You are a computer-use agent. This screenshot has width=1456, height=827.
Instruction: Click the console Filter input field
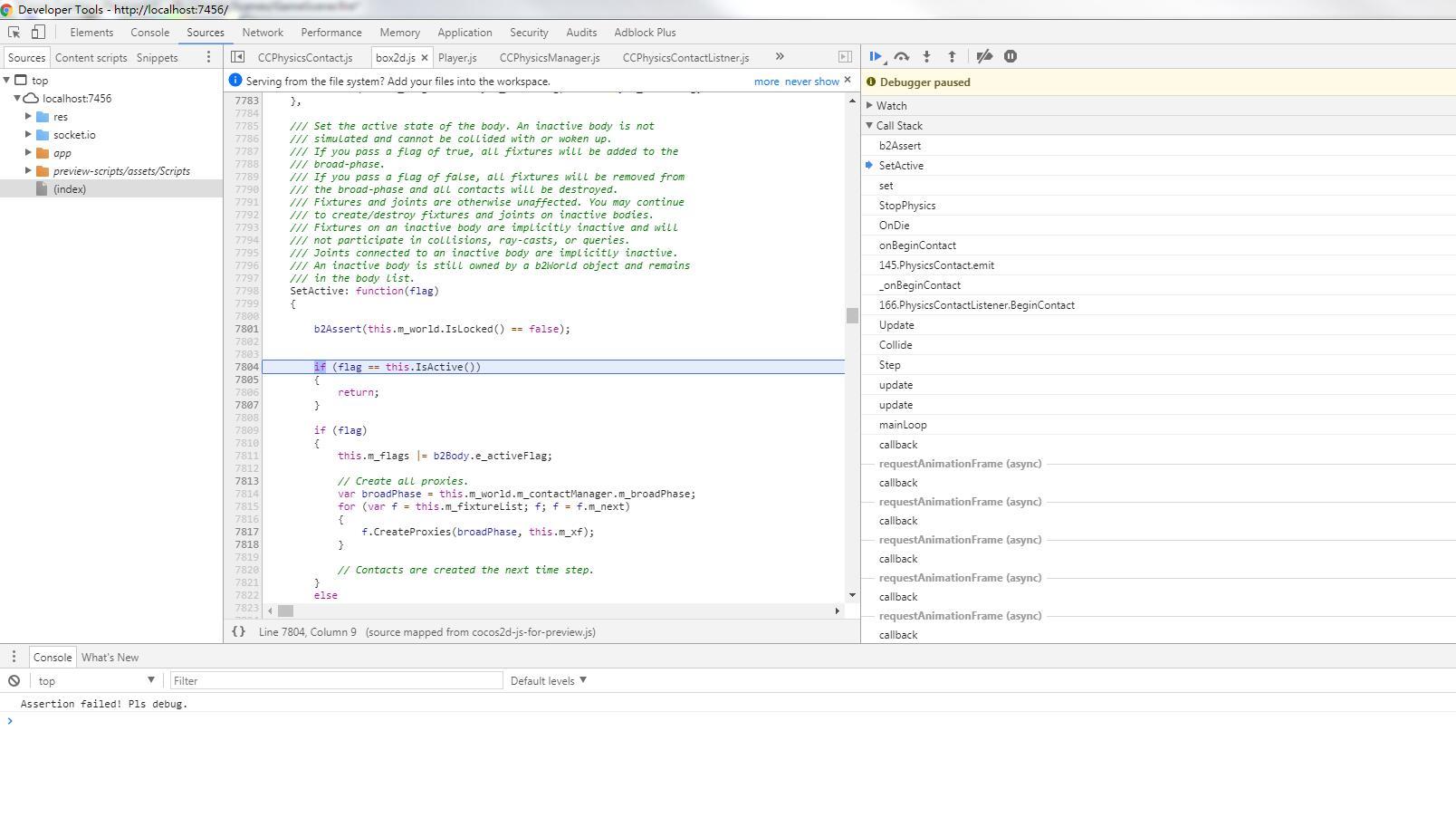[x=336, y=680]
